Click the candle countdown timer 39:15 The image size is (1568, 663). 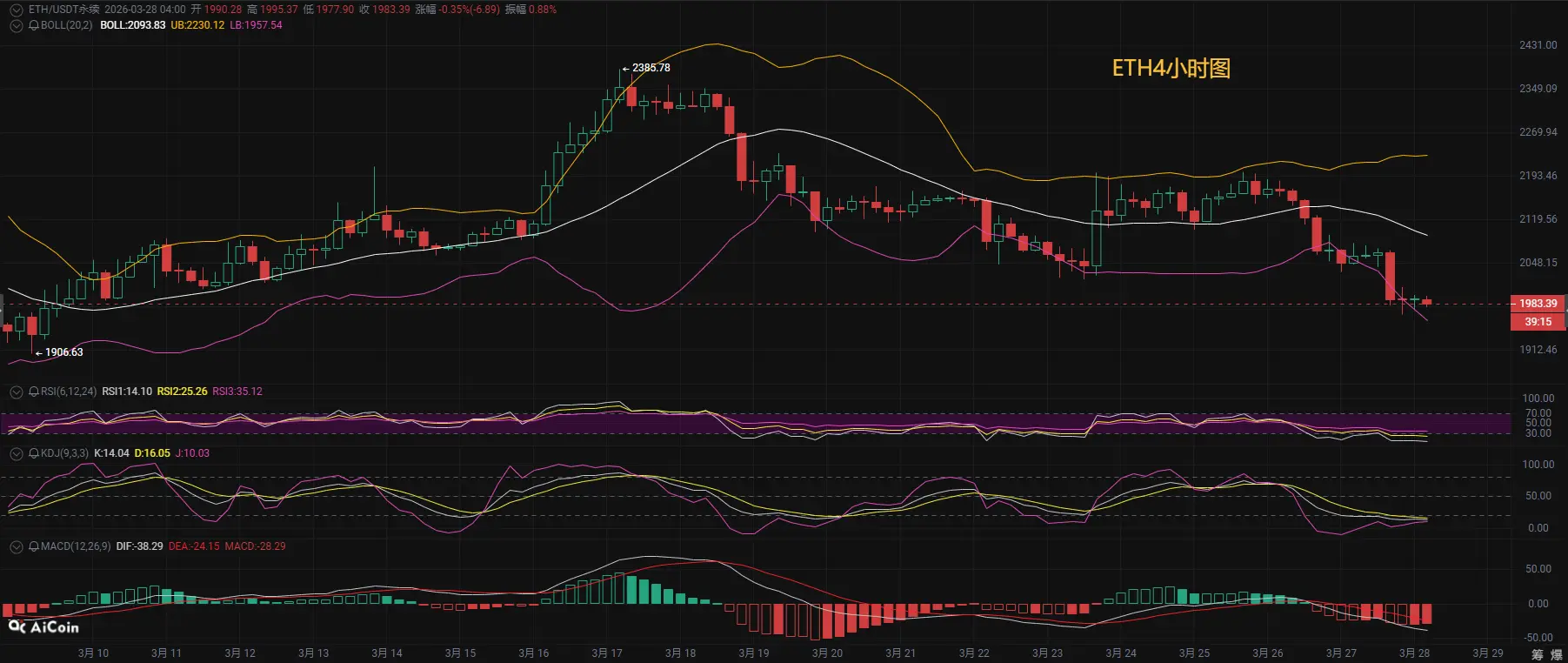(x=1538, y=322)
